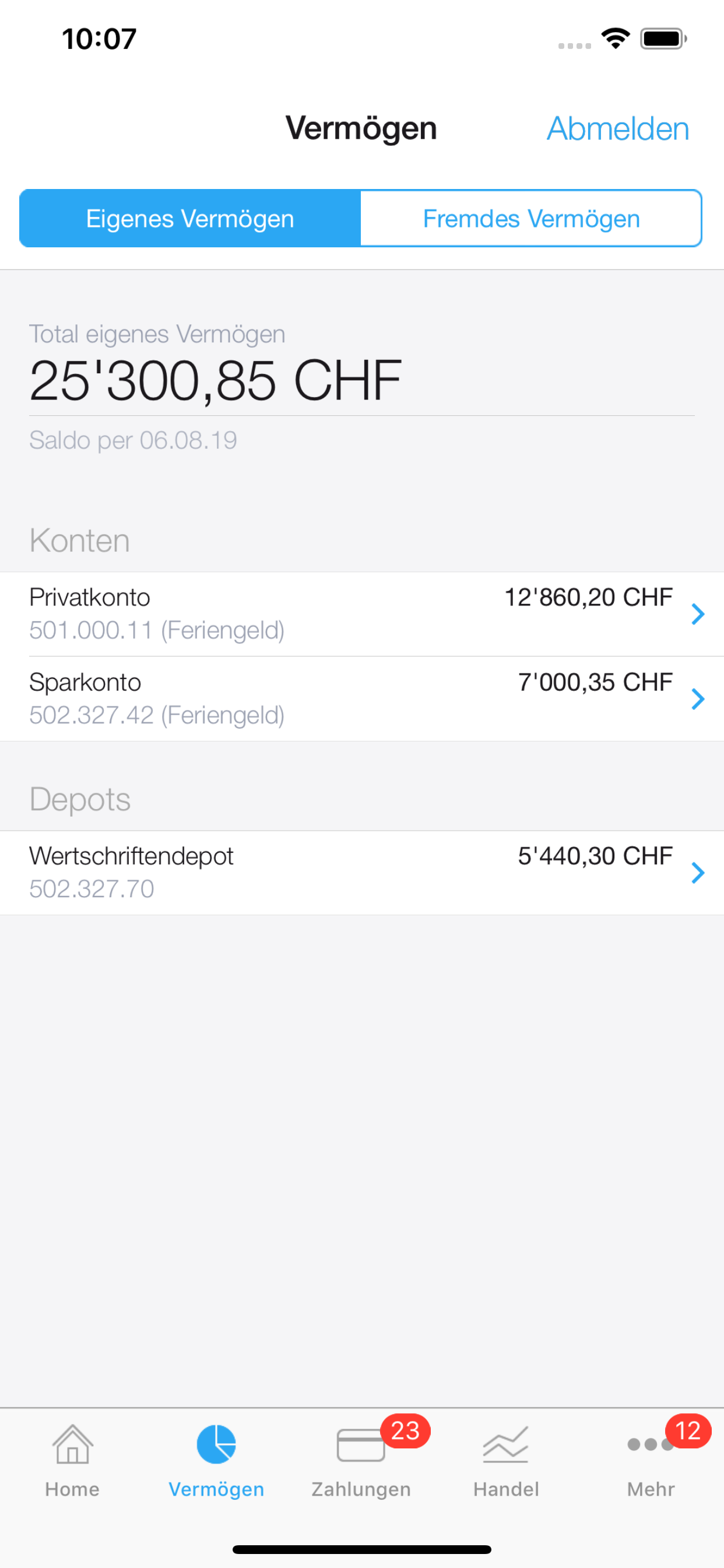
Task: Open Sparkonto via its chevron arrow
Action: click(698, 699)
